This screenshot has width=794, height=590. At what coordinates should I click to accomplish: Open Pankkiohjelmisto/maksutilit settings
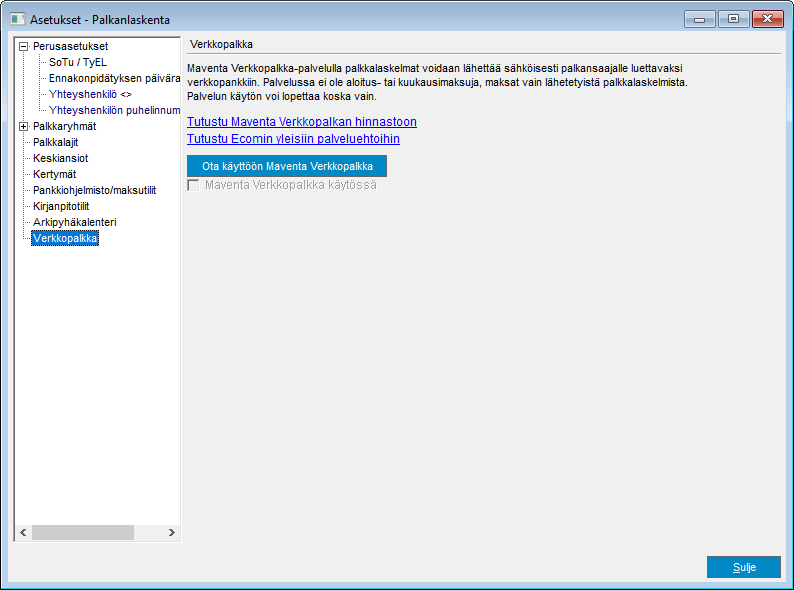pos(94,190)
